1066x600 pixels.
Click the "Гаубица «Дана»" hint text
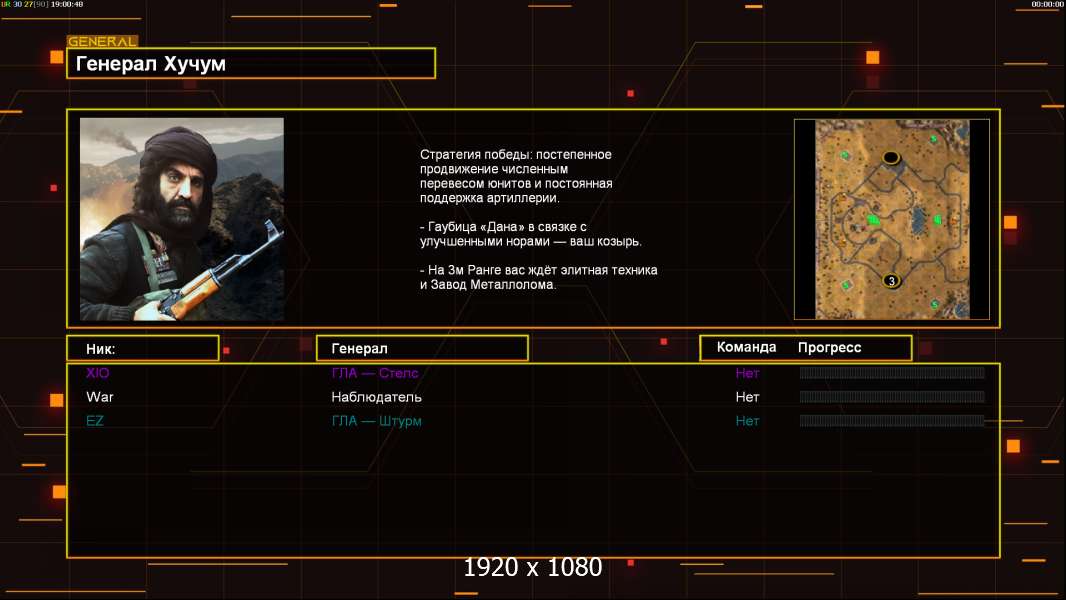[x=530, y=234]
